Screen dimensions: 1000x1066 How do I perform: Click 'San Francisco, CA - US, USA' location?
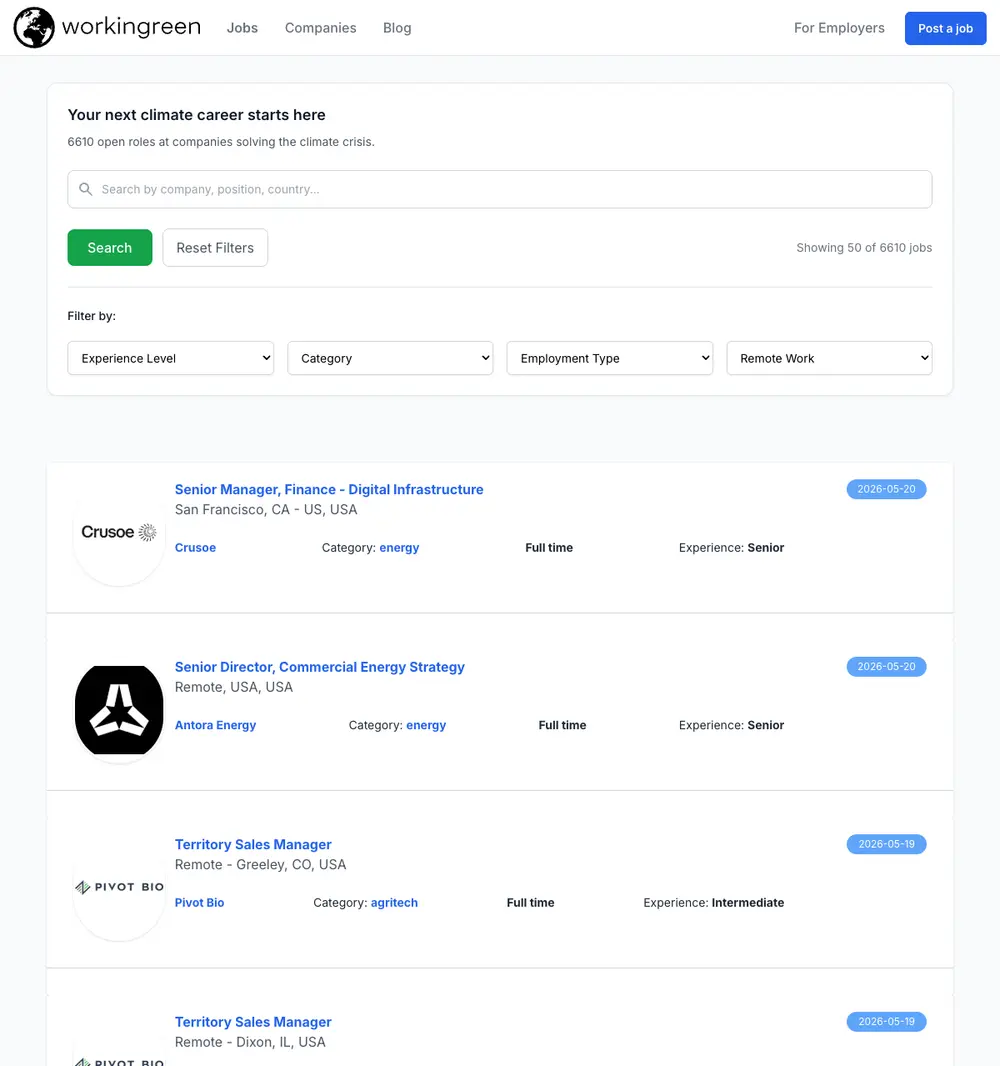click(266, 509)
